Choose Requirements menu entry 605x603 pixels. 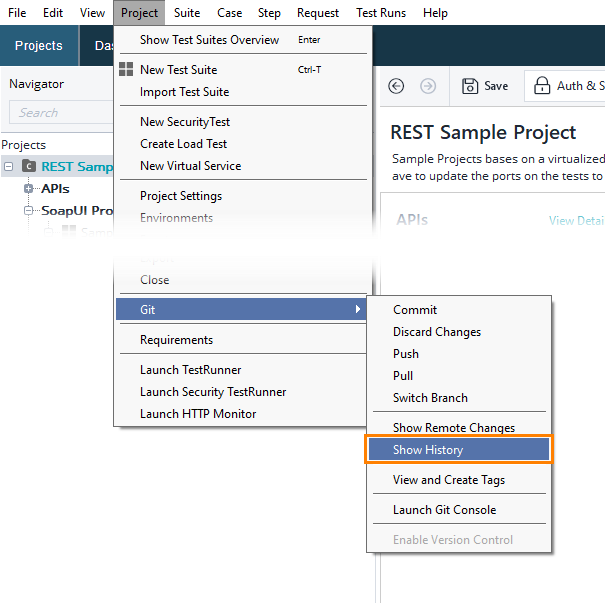241,340
